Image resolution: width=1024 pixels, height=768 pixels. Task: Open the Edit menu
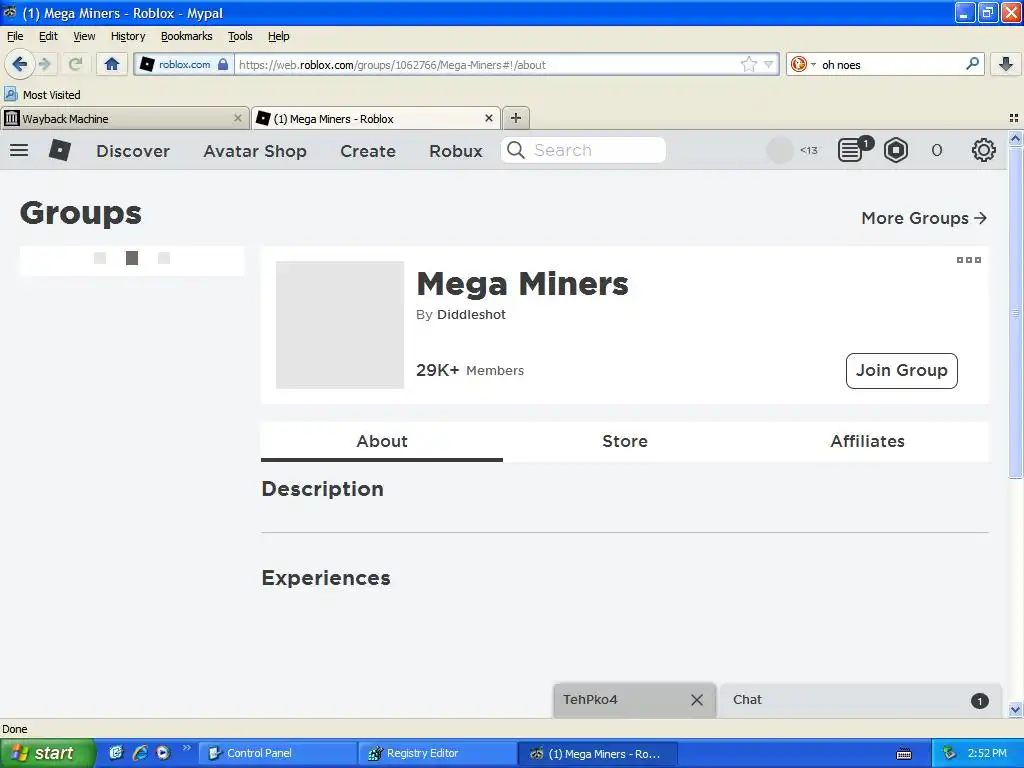(x=48, y=36)
